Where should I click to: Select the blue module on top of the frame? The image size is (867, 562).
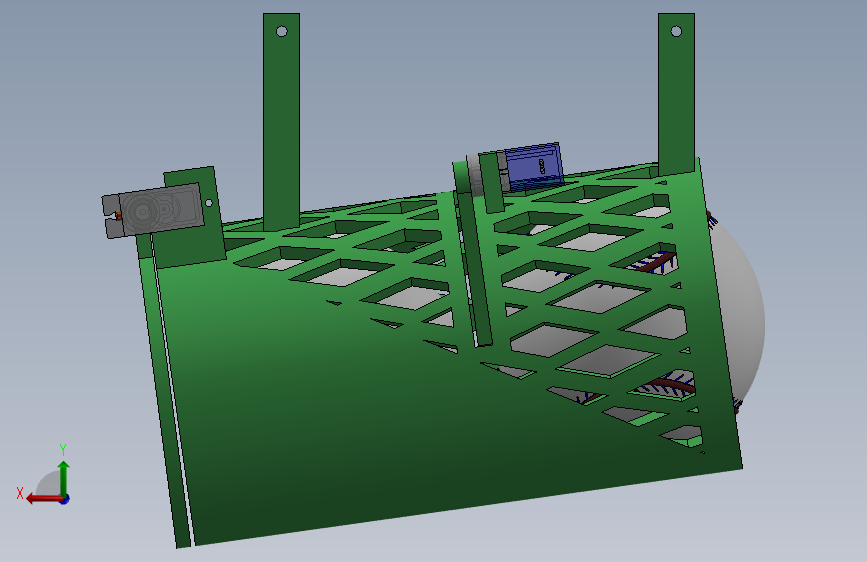(x=533, y=166)
